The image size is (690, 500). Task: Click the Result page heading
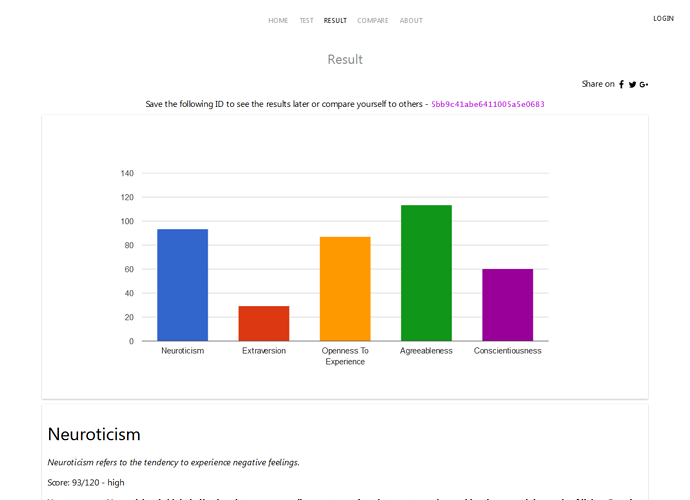coord(345,59)
